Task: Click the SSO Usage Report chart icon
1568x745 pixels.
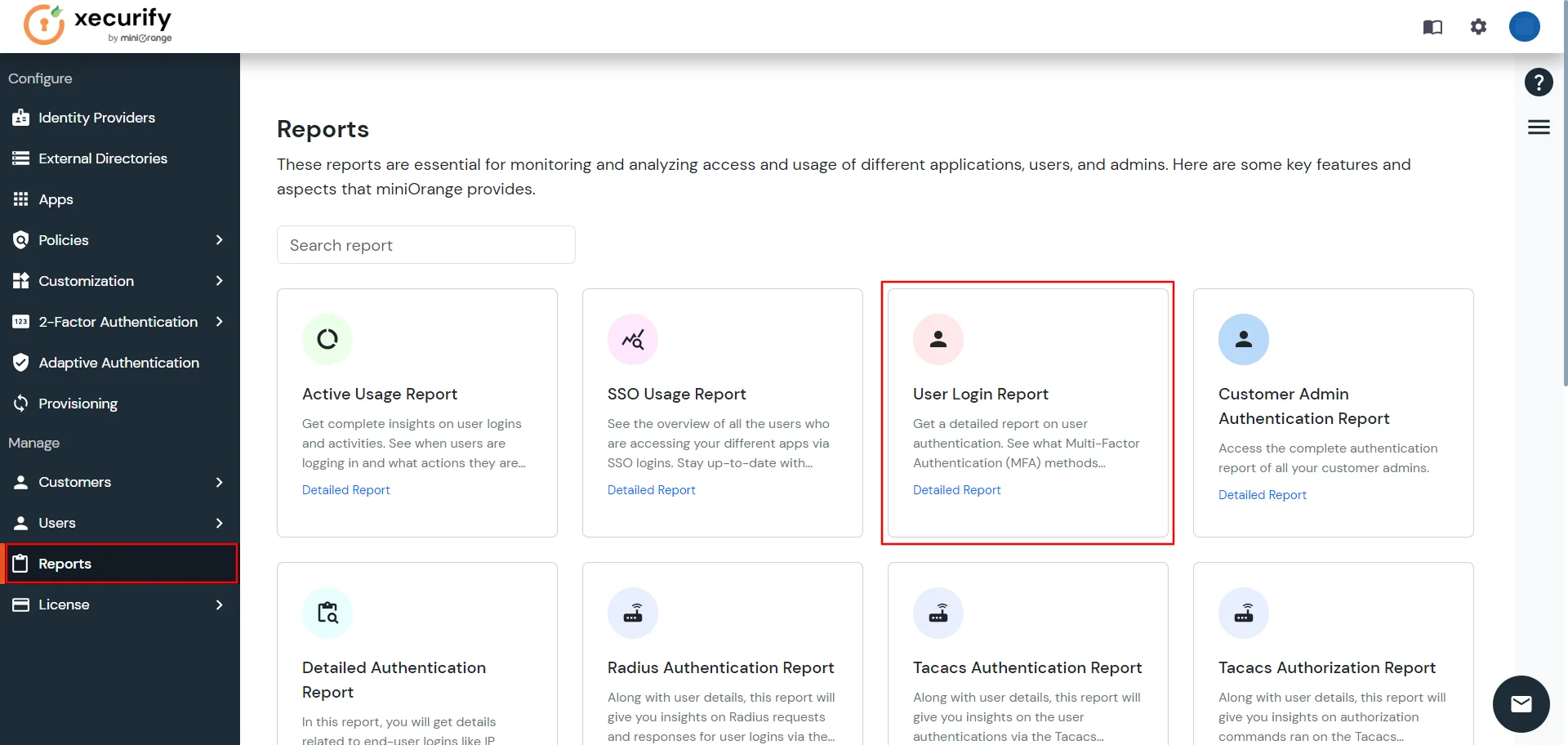Action: coord(633,339)
